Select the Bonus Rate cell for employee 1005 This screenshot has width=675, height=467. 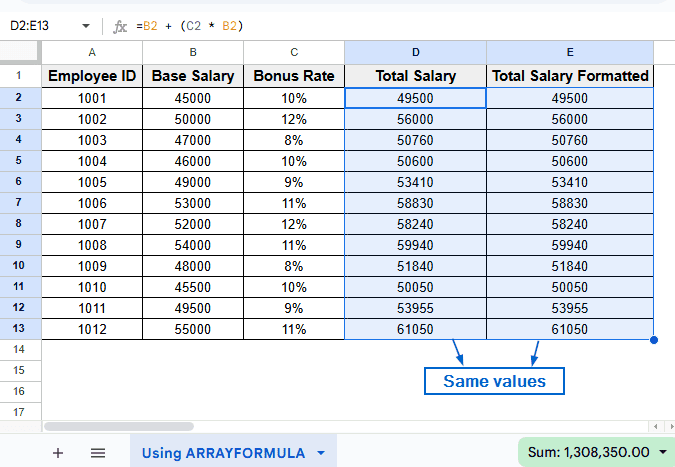pyautogui.click(x=294, y=182)
